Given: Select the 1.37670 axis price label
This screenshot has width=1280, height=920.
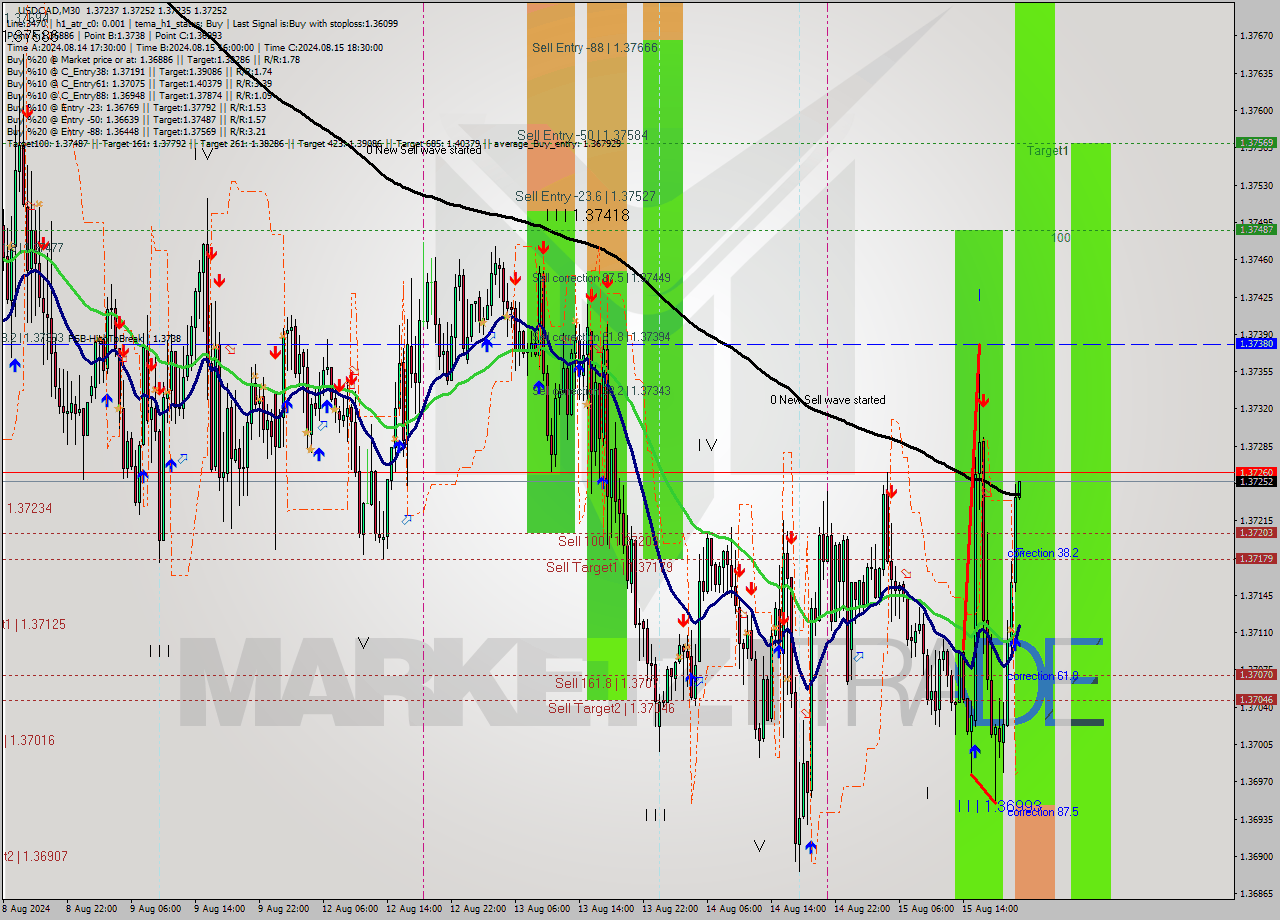Looking at the screenshot, I should (1255, 36).
